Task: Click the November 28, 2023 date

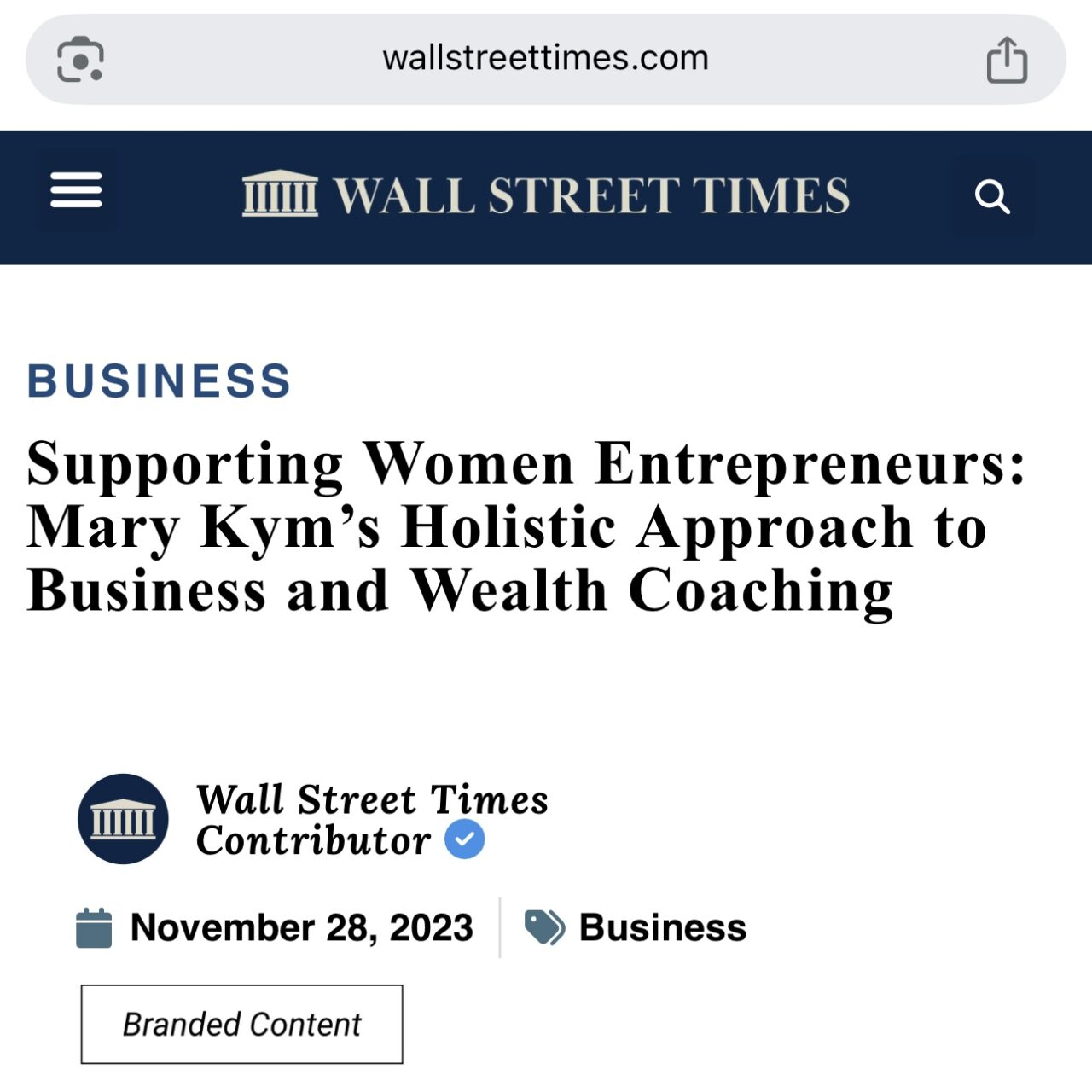Action: click(x=301, y=928)
